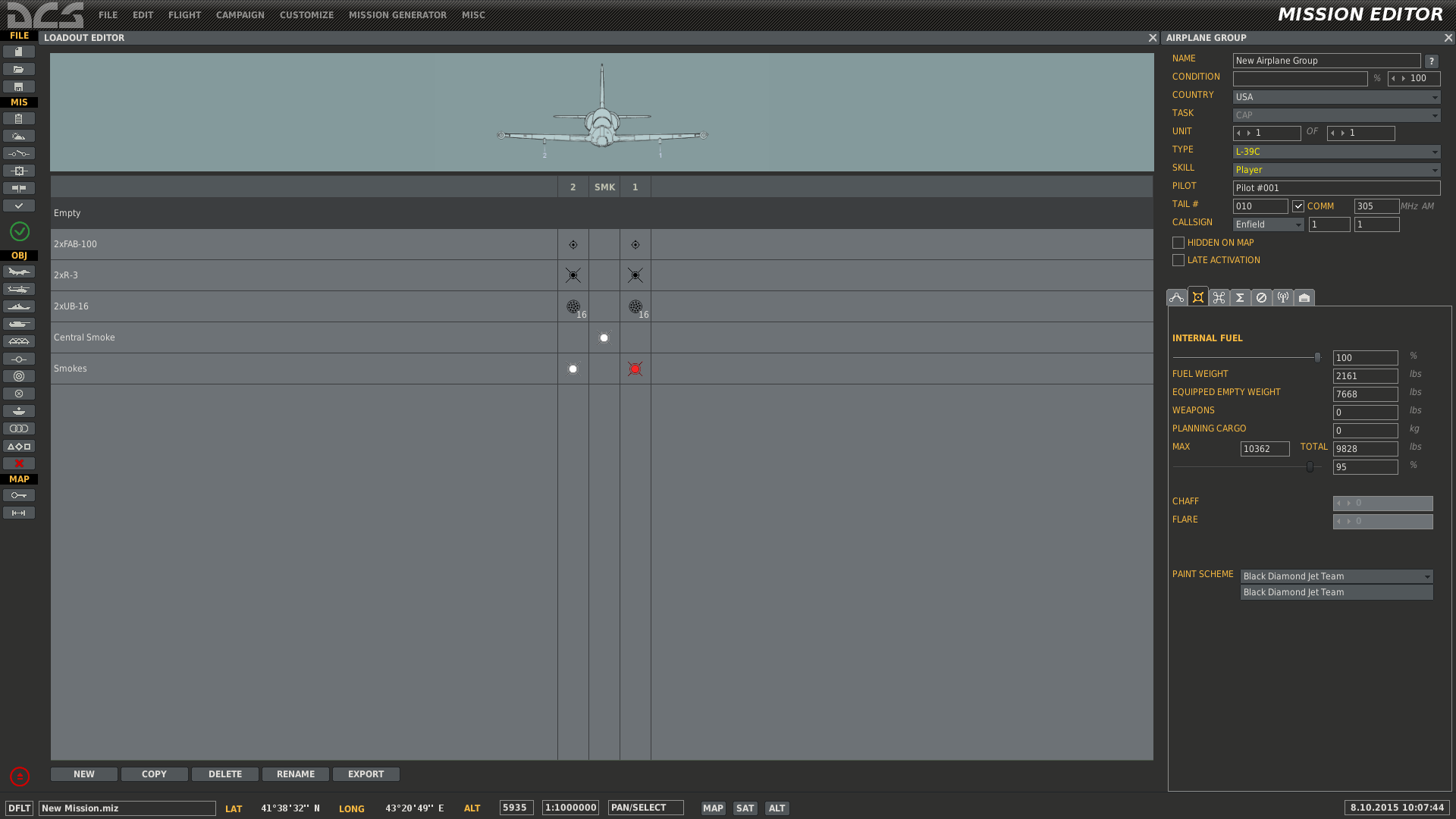Open the briefing clipboard icon
The height and width of the screenshot is (819, 1456).
[x=19, y=118]
